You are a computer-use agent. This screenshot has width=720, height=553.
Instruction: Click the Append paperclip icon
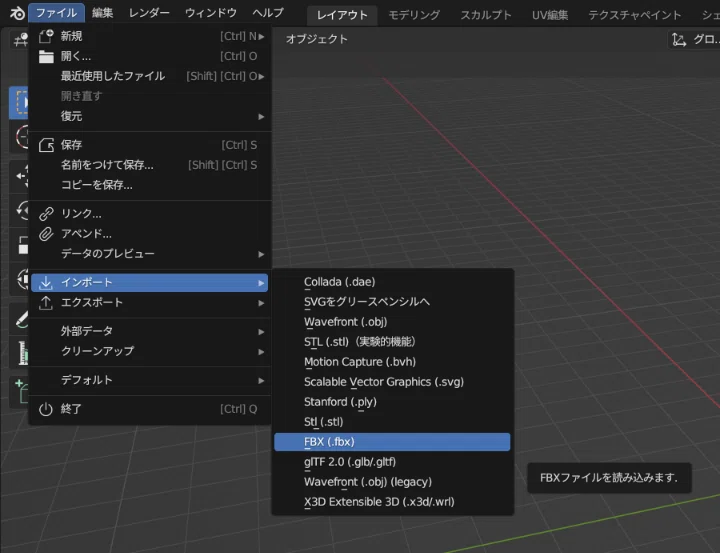46,234
